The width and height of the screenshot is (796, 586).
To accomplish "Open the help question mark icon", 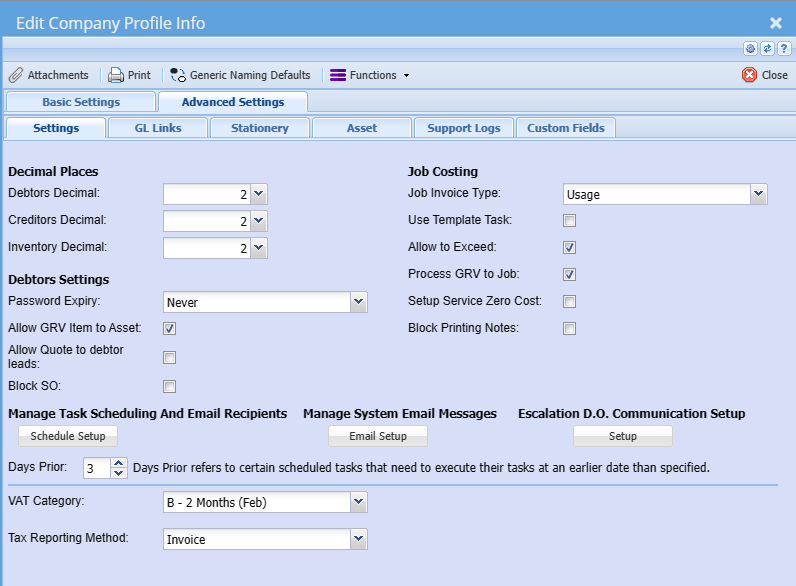I will coord(783,48).
